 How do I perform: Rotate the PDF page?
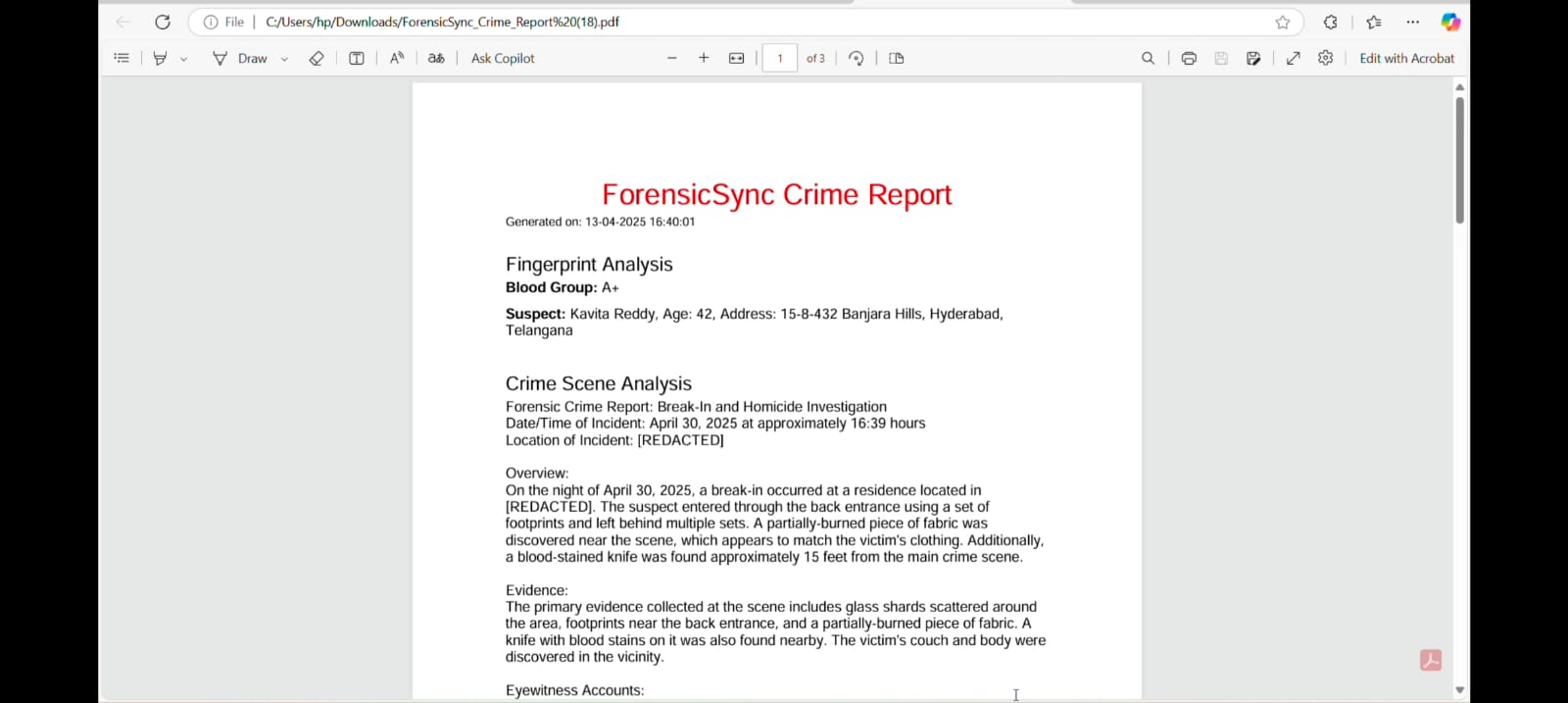(857, 58)
